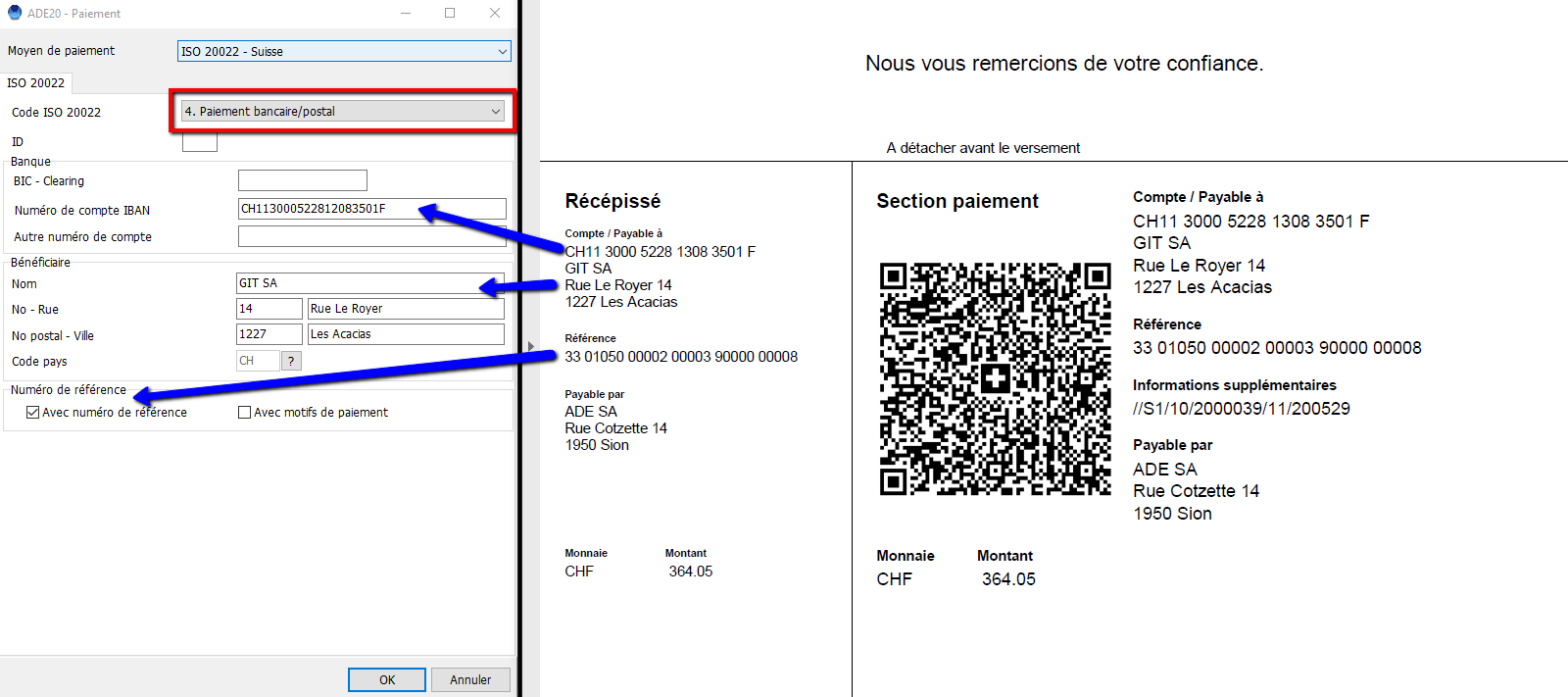Click the 'Informations supplémentaires' heading
1568x697 pixels.
pos(1235,385)
